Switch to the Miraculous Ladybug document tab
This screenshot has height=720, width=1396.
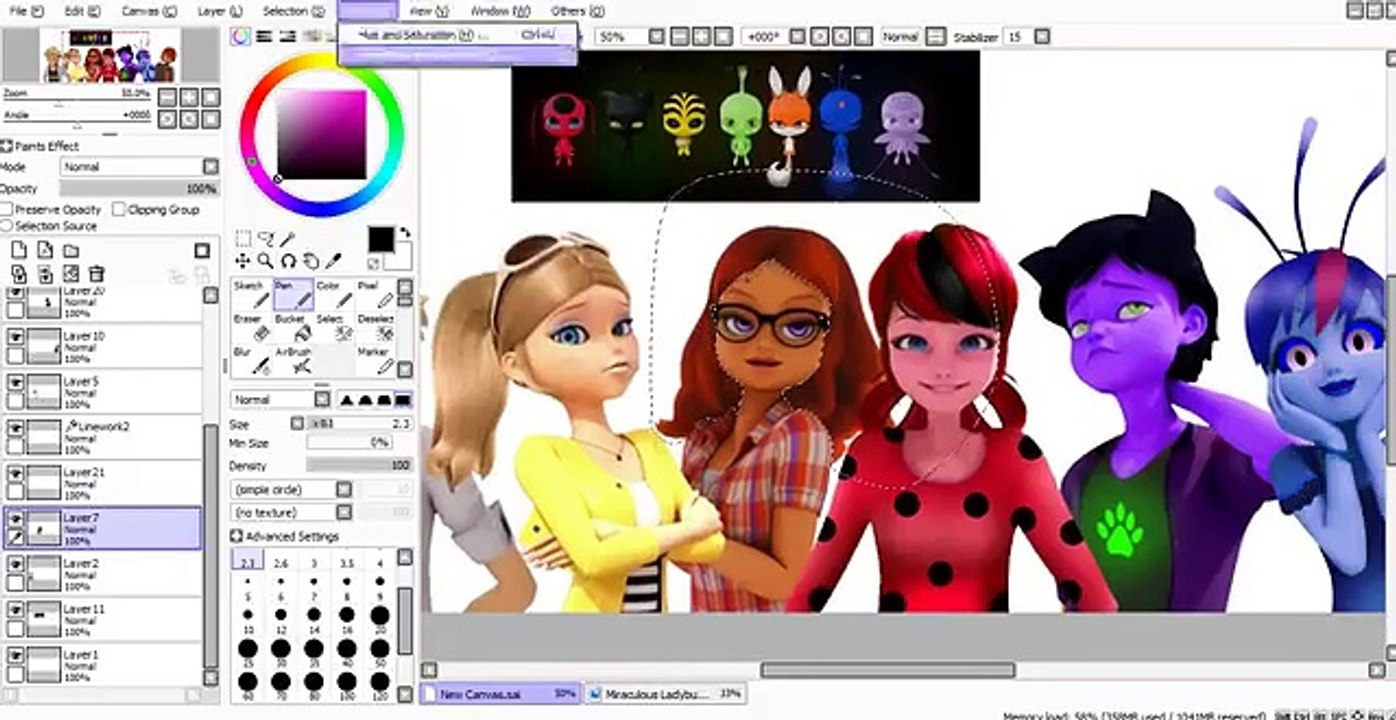665,693
